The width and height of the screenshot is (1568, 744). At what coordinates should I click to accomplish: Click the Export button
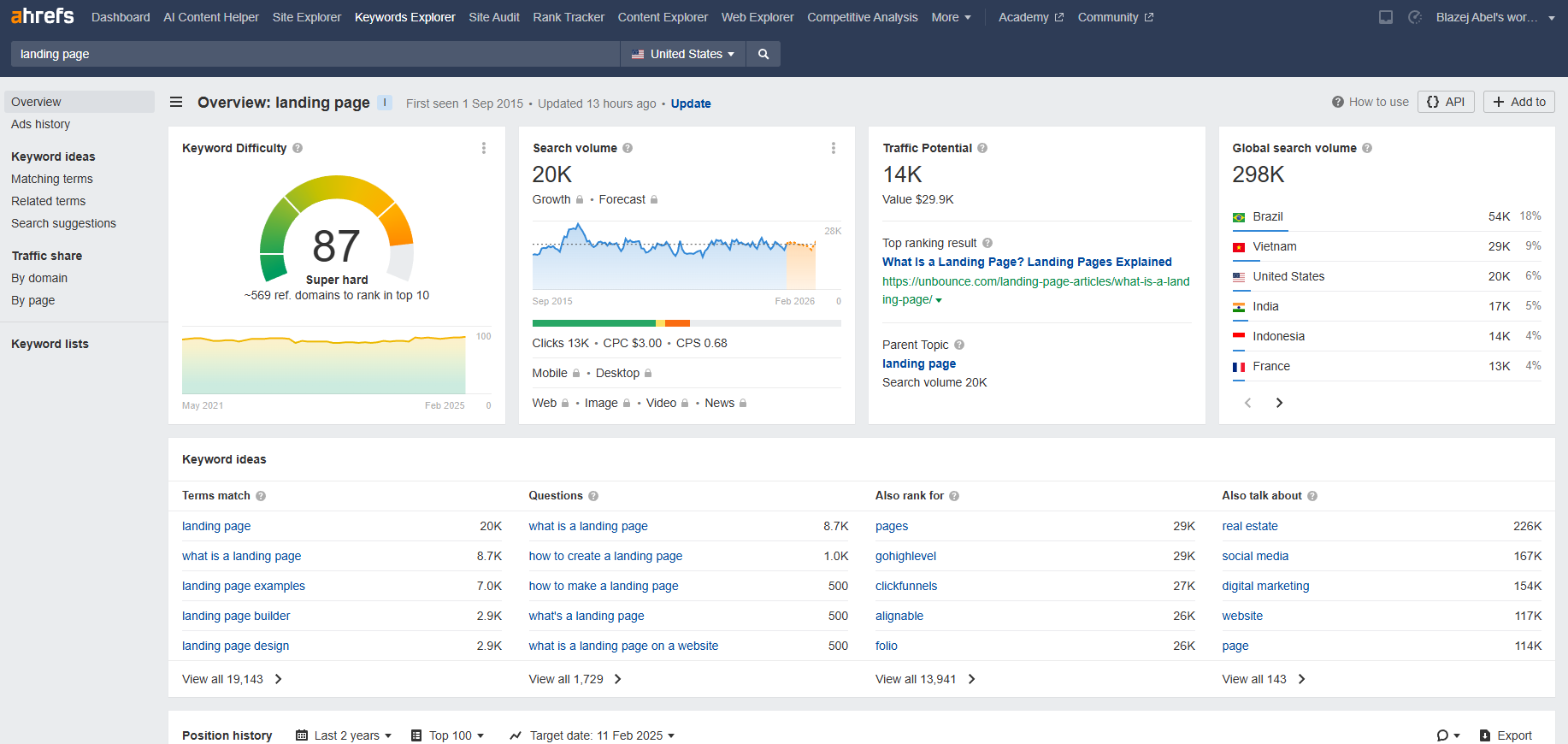coord(1506,735)
